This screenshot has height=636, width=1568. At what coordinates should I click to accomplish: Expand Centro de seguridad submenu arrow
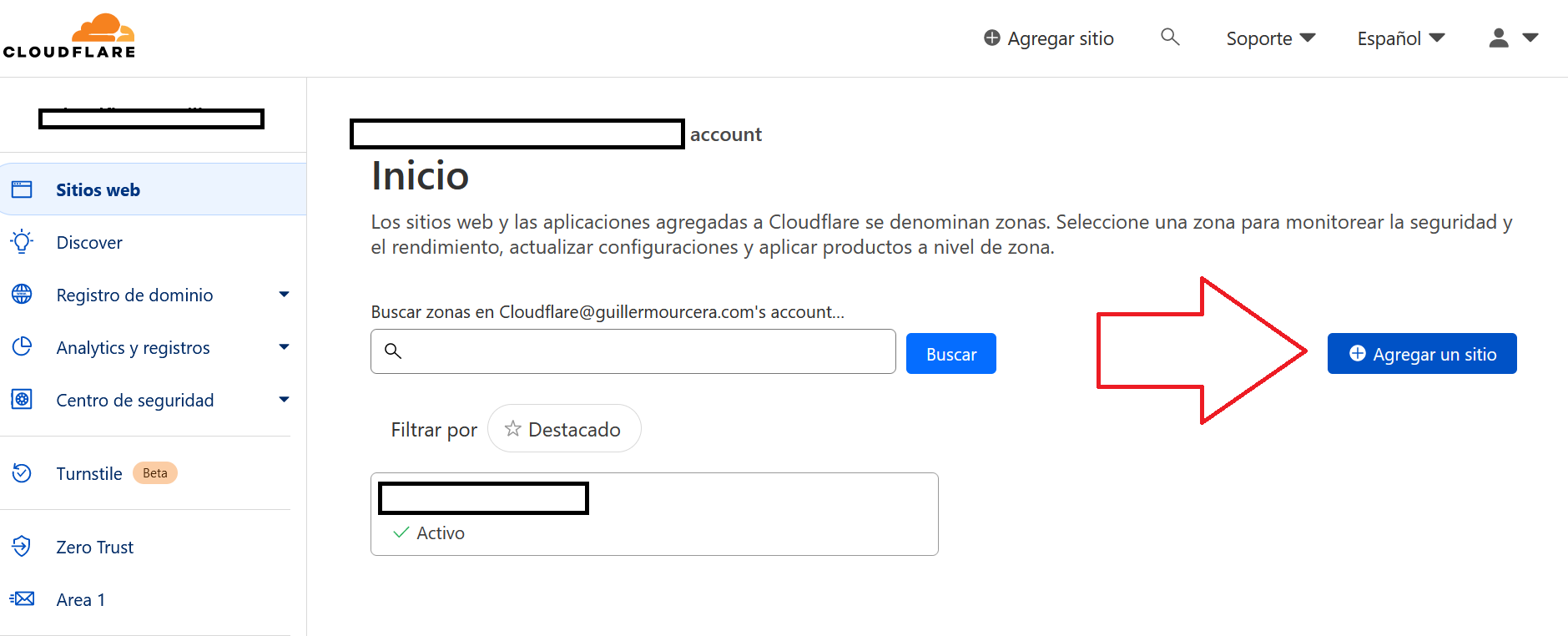pos(284,400)
